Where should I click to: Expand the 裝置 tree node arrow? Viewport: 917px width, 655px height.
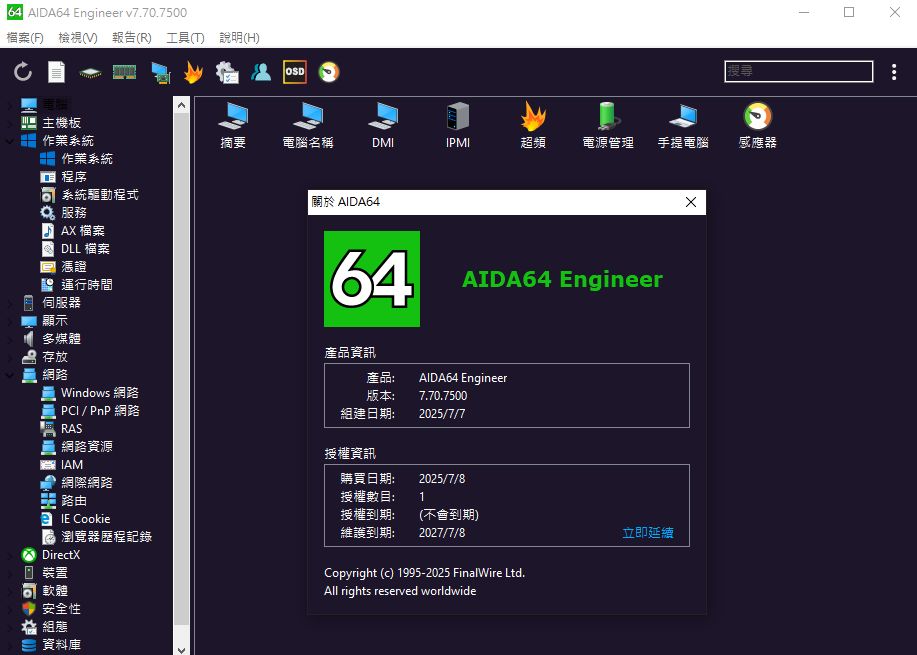[9, 573]
